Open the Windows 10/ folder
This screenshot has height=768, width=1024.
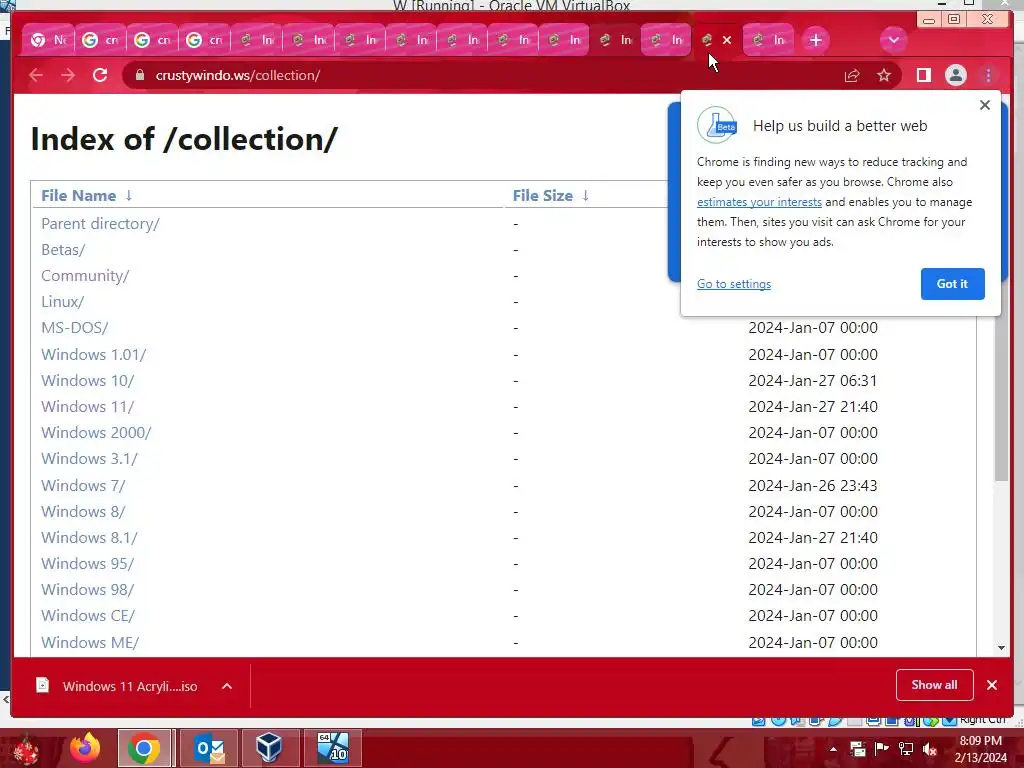[88, 381]
